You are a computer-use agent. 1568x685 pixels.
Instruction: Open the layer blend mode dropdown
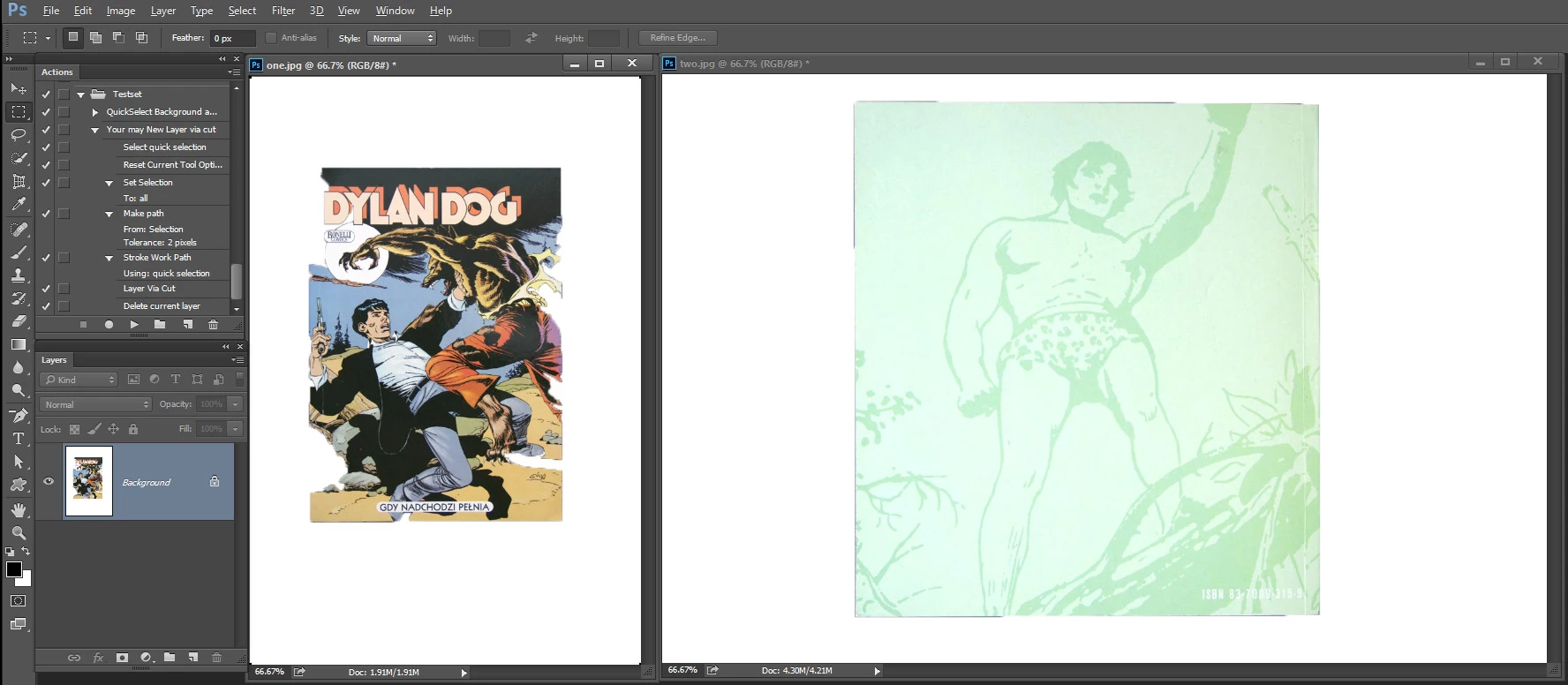95,404
